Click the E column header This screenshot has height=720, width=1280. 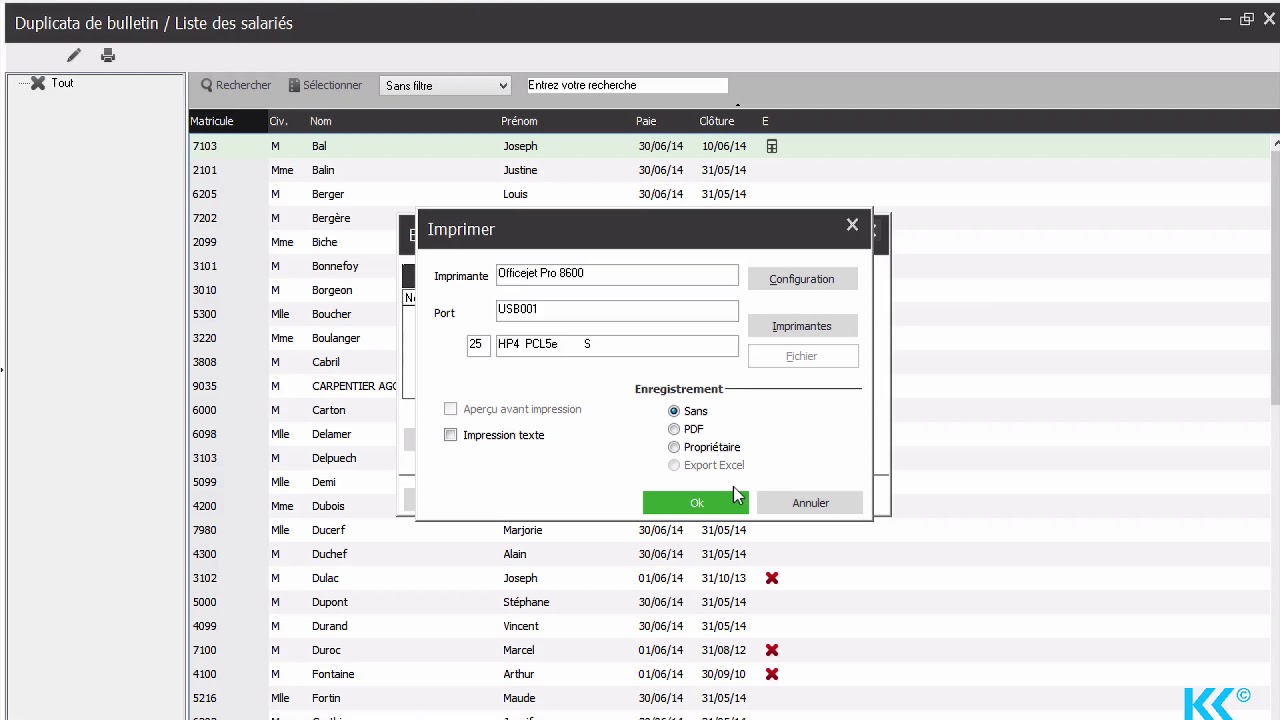tap(765, 121)
